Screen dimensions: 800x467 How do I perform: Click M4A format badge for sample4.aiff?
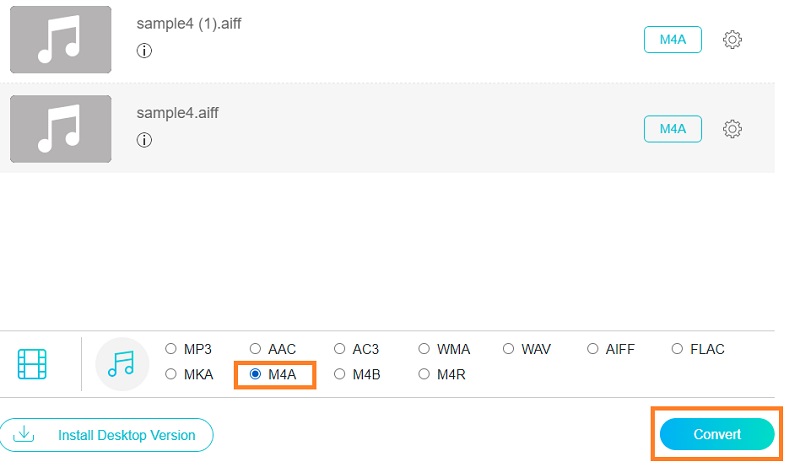[672, 129]
